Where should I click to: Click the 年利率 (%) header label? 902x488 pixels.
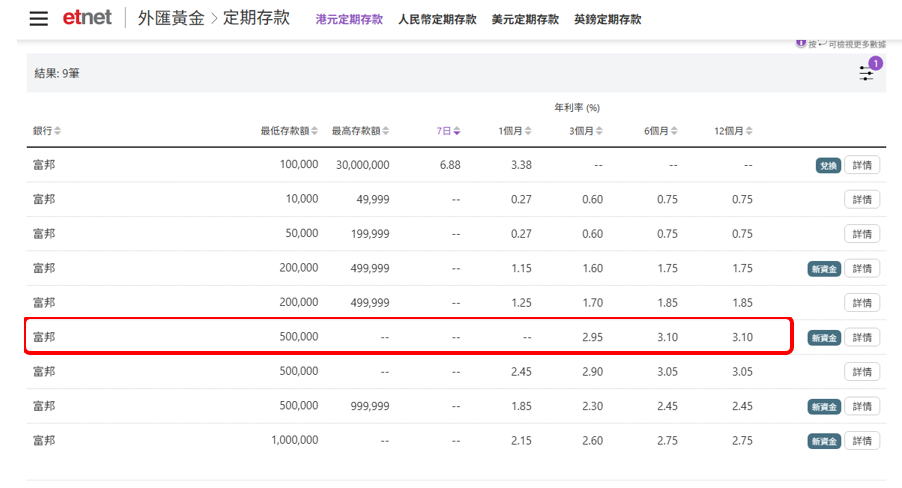[x=577, y=108]
